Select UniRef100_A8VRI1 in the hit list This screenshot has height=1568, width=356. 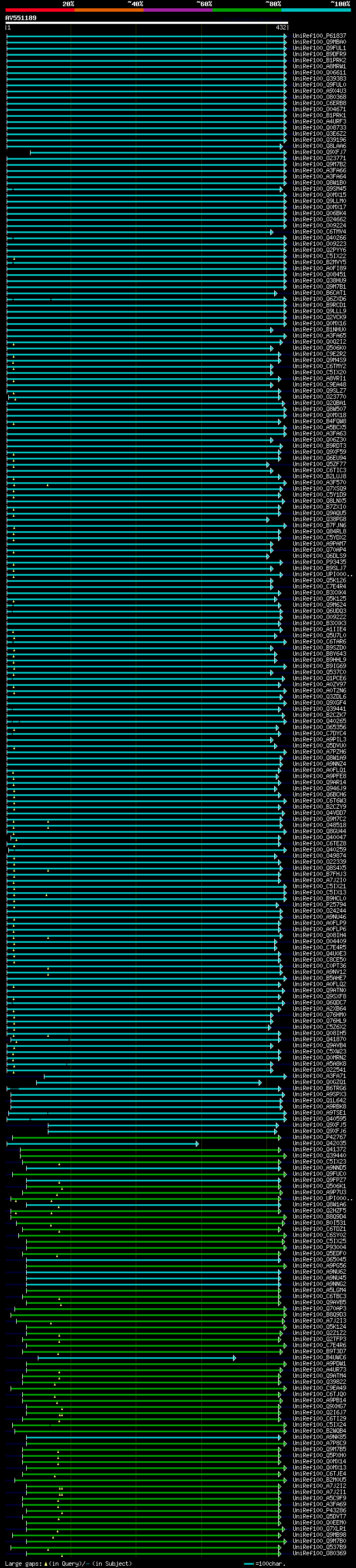(319, 379)
